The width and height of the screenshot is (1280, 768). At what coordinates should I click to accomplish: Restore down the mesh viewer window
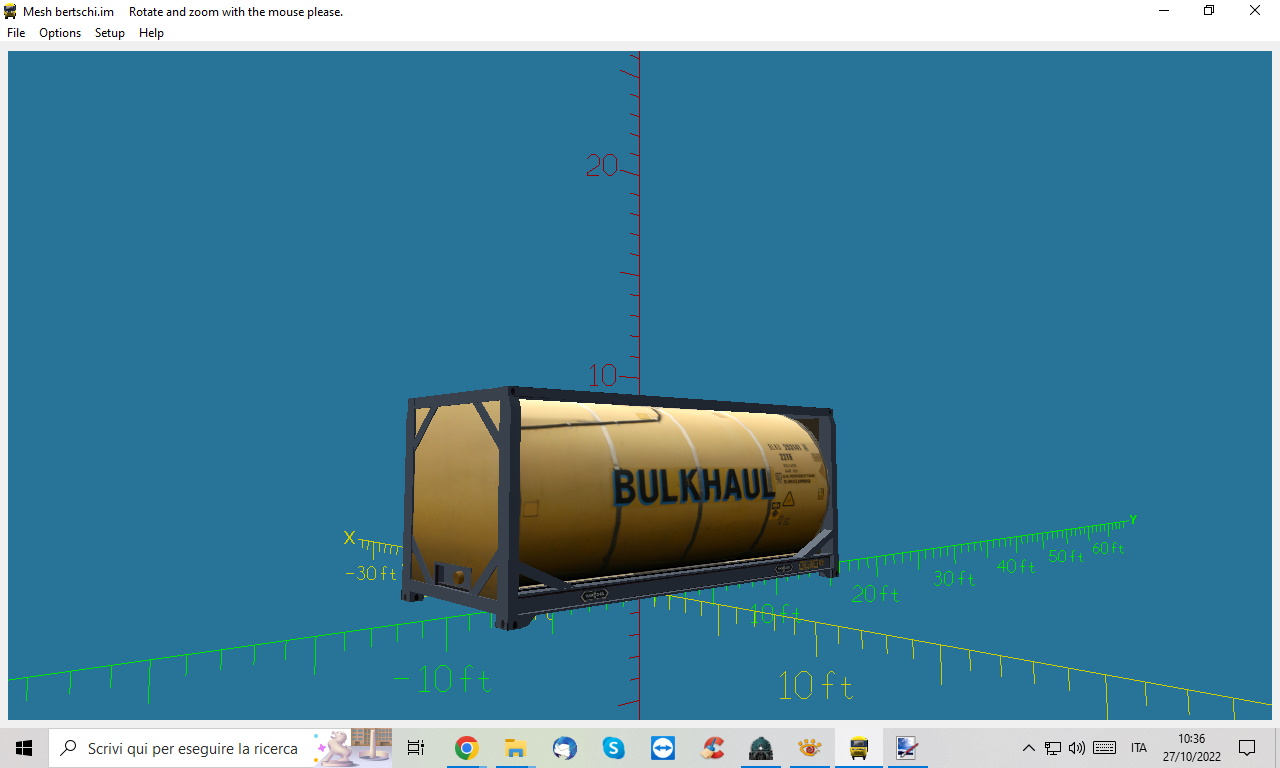[x=1209, y=11]
